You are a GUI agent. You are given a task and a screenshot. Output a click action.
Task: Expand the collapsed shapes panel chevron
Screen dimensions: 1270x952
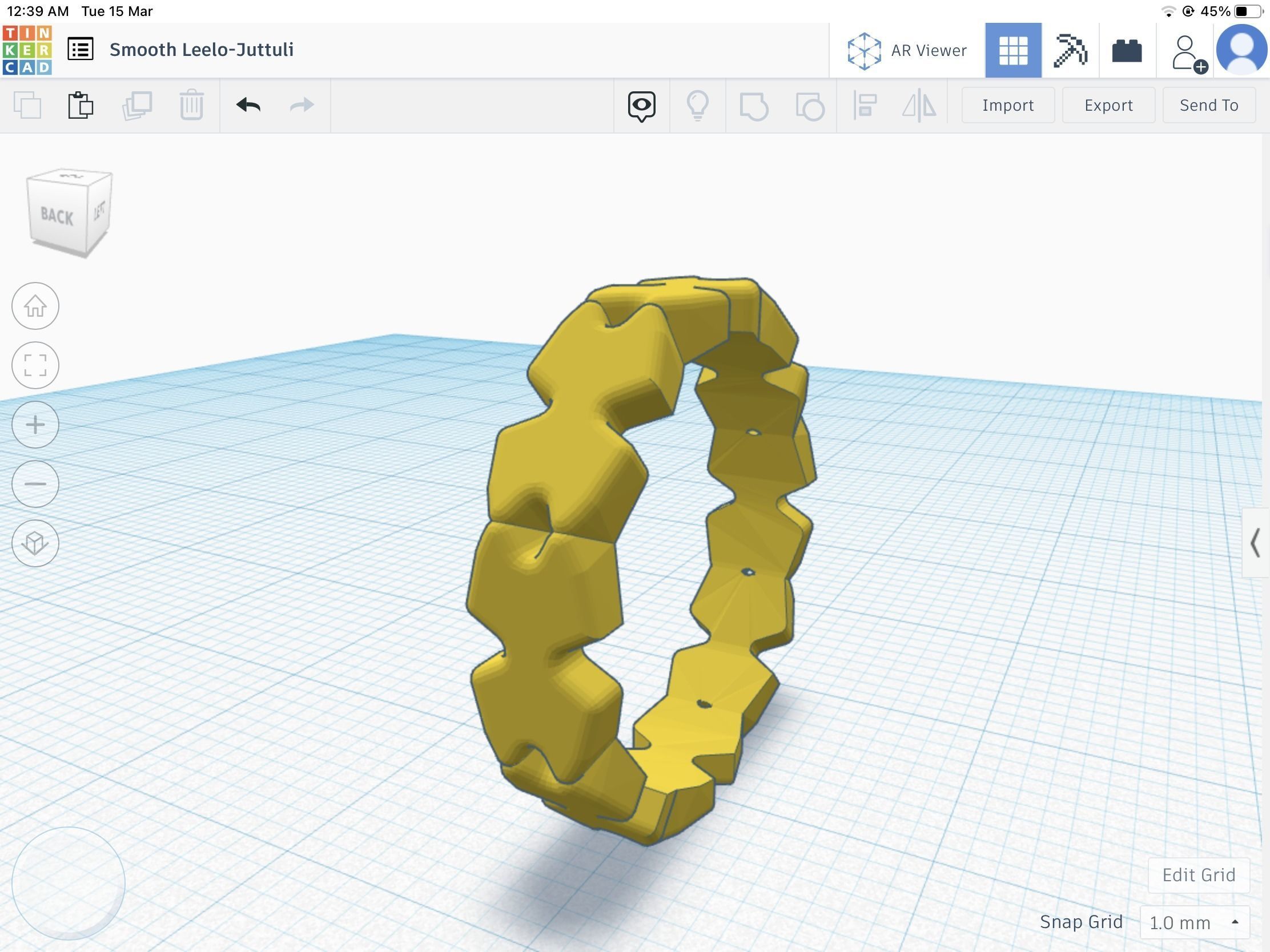(x=1255, y=543)
